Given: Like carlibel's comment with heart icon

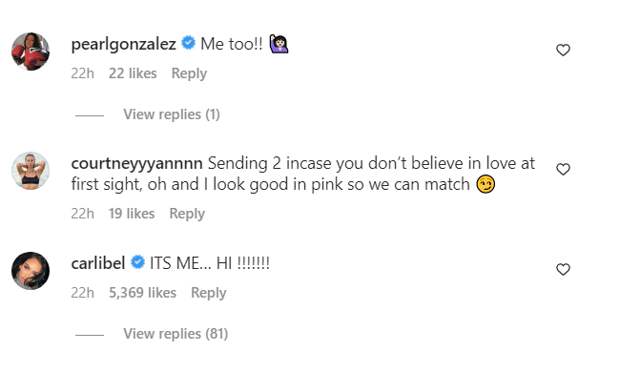Looking at the screenshot, I should point(563,270).
